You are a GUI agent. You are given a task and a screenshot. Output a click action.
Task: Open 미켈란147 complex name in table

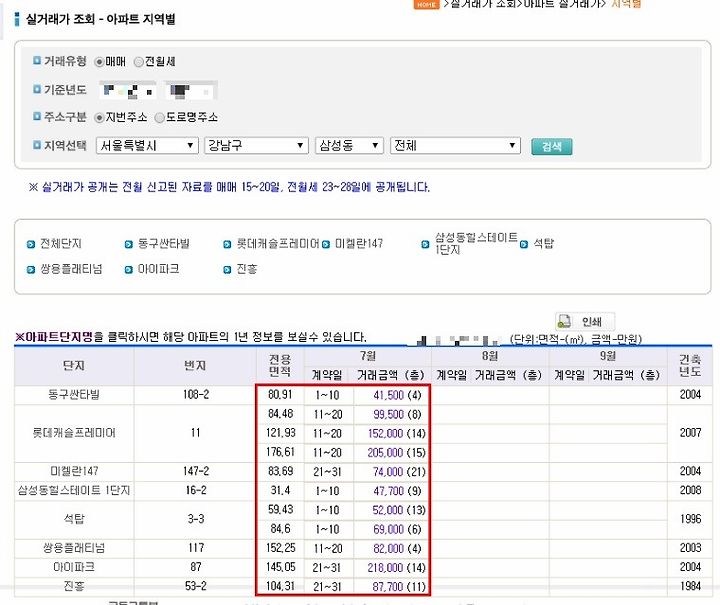point(74,471)
